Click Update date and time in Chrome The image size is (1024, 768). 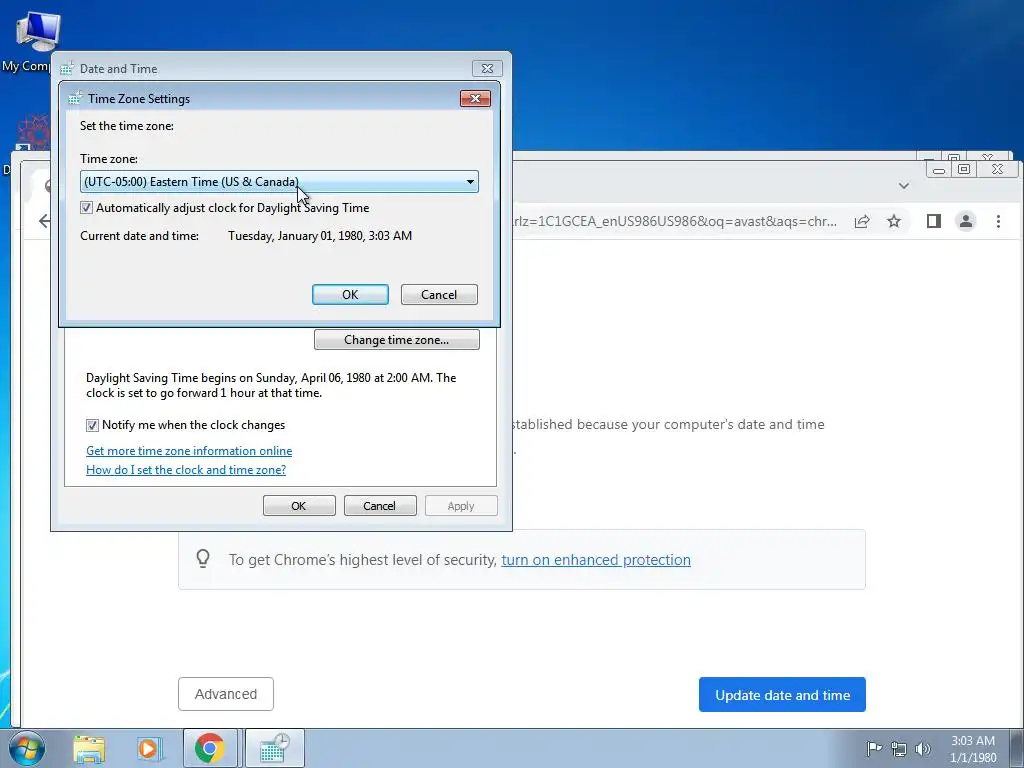click(x=782, y=695)
